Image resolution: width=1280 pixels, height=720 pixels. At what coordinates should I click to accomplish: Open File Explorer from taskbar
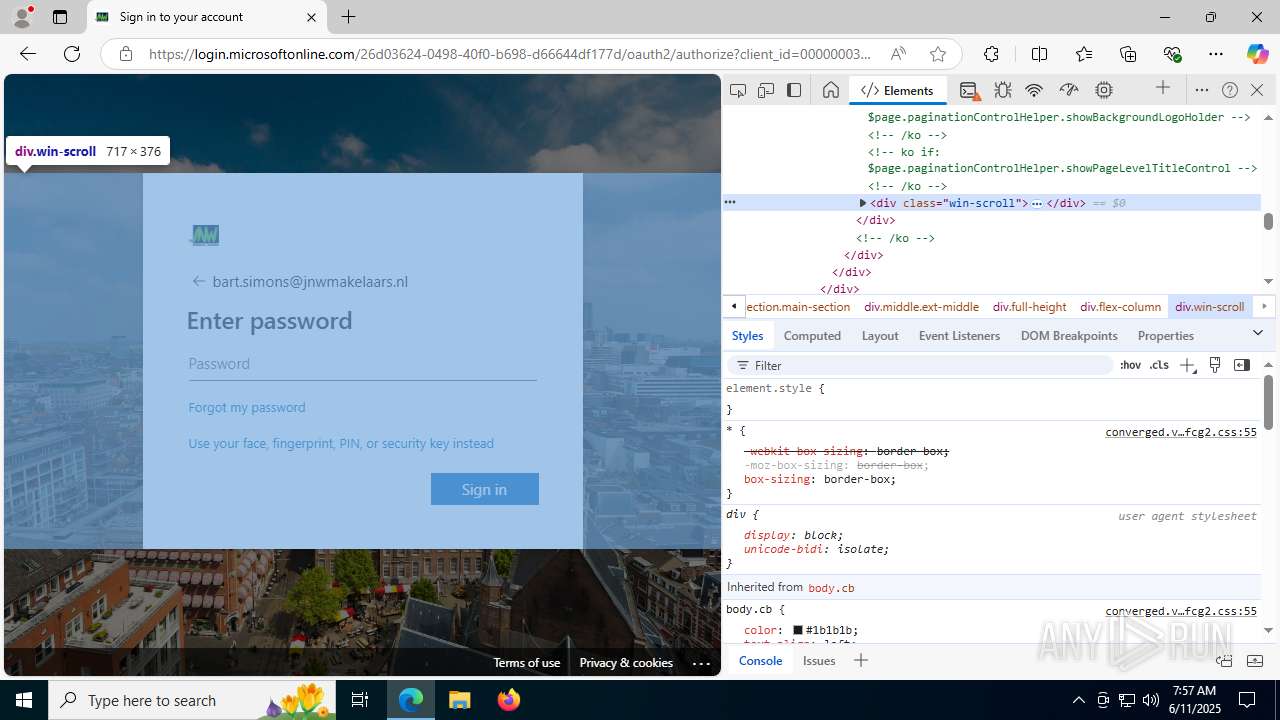pos(460,700)
